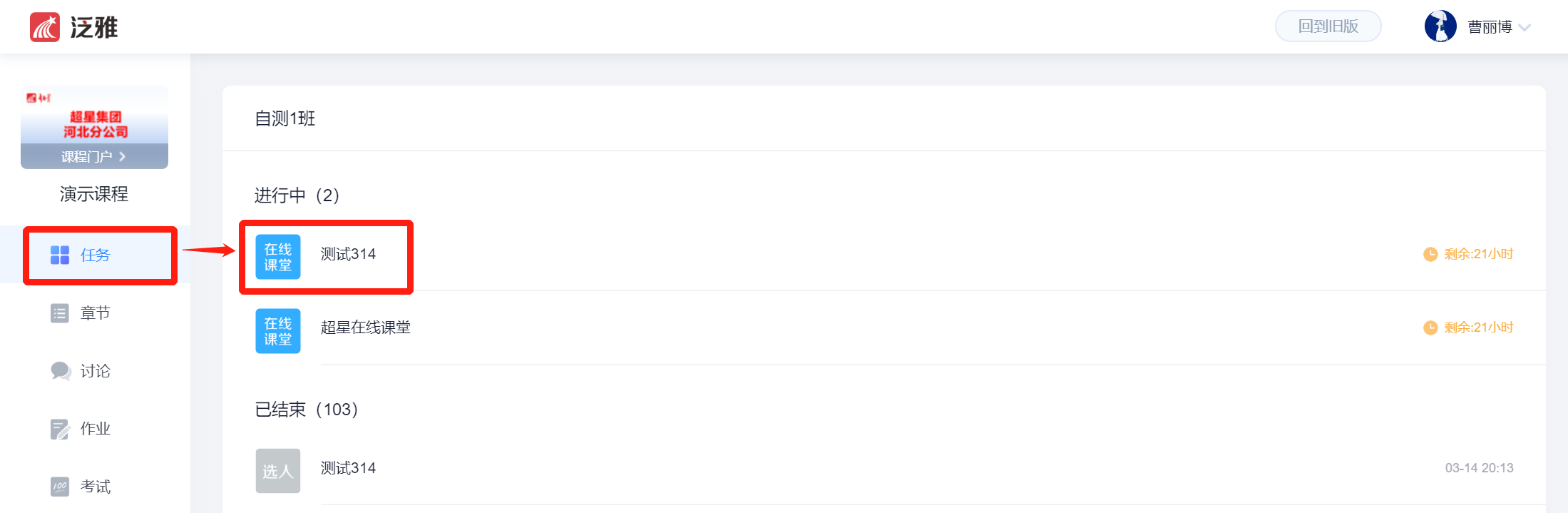
Task: Open the 超星在线课堂 task link
Action: pos(365,327)
